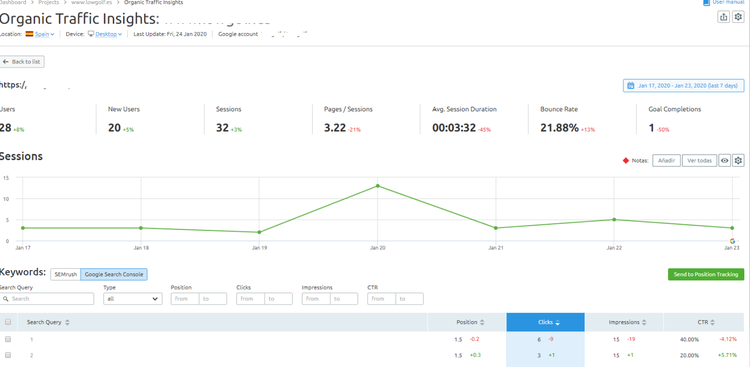Click the desktop monitor icon
Screen dimensions: 750x367
coord(91,34)
